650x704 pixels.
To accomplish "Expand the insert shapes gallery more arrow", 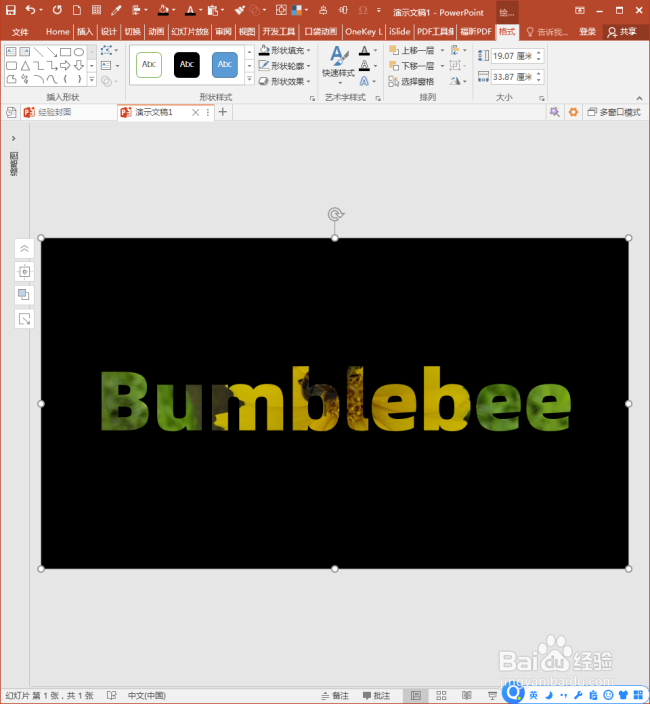I will coord(92,79).
